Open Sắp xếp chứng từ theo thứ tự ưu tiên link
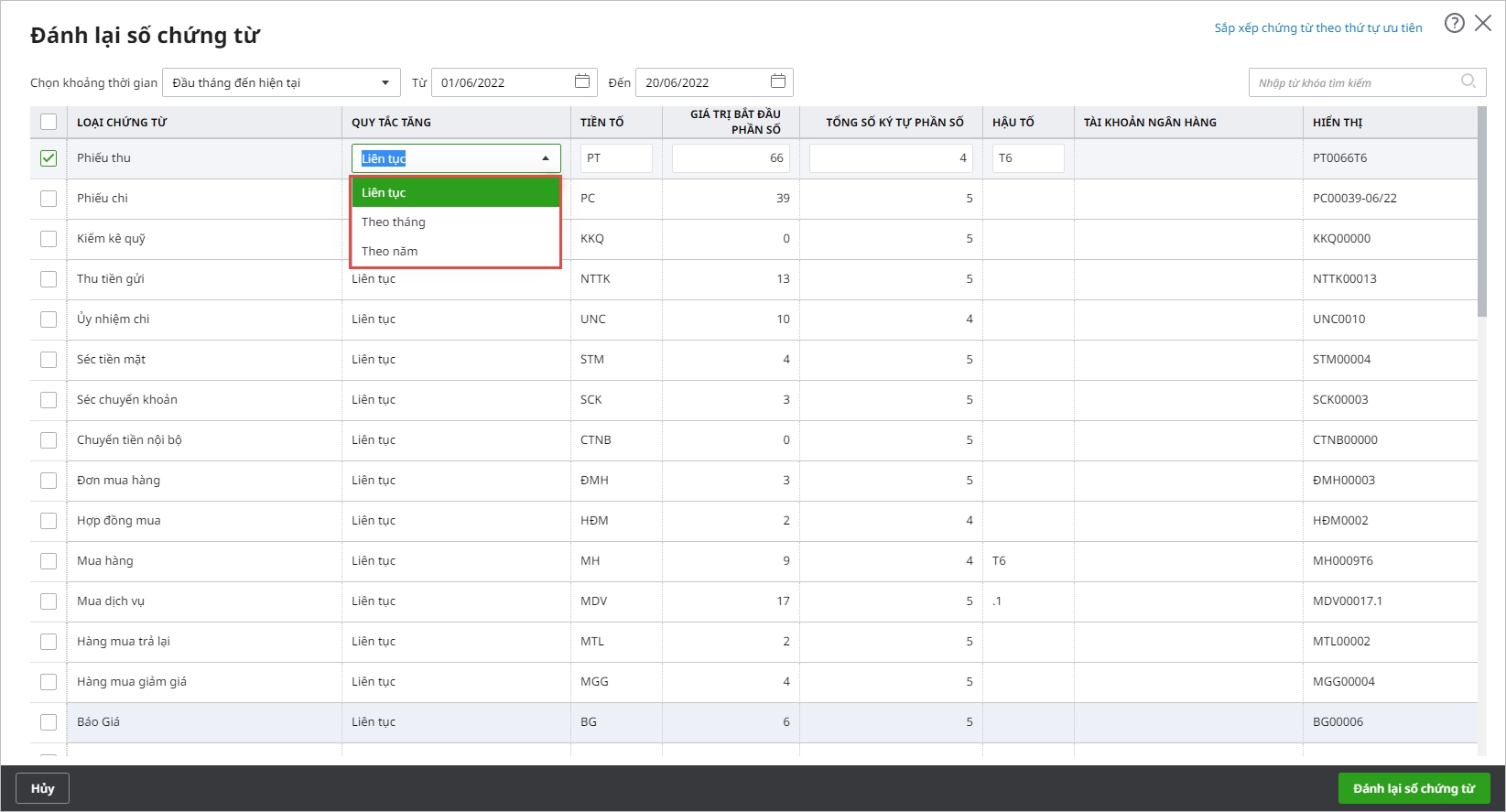The width and height of the screenshot is (1506, 812). pos(1317,28)
